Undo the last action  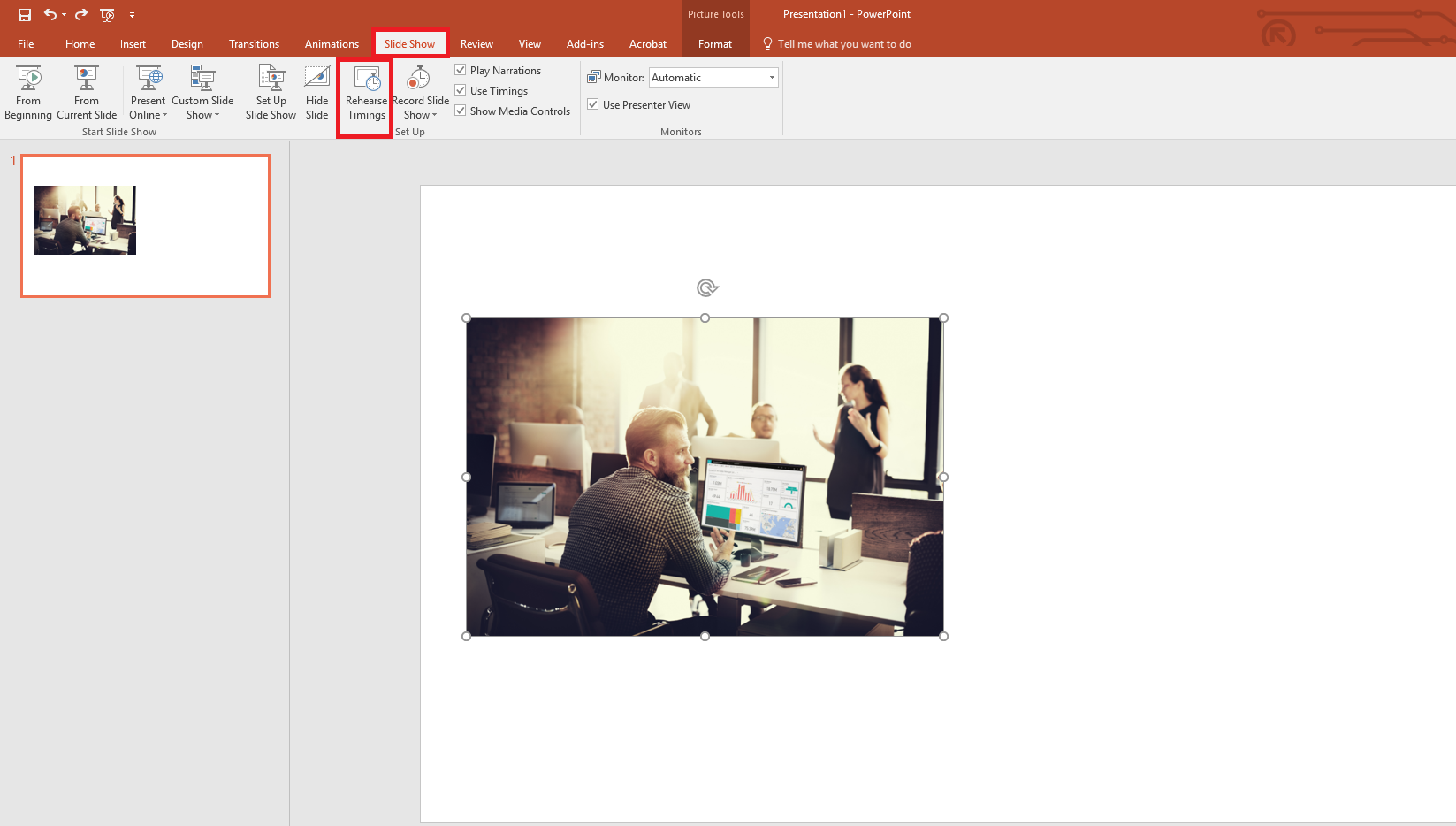(50, 14)
